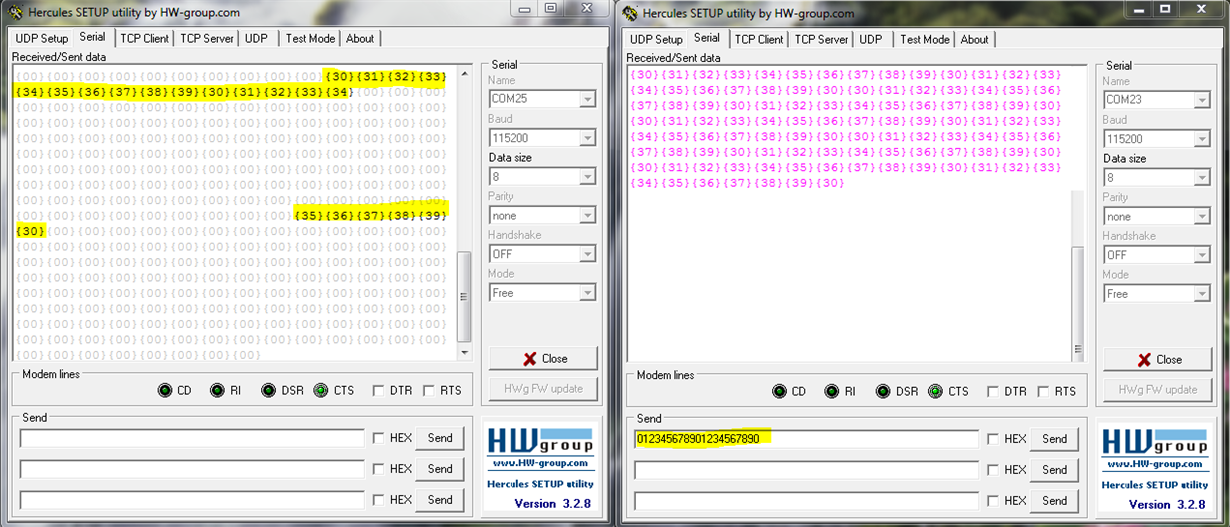Image resolution: width=1230 pixels, height=527 pixels.
Task: Open Parity dropdown in COM25 window
Action: coord(587,215)
